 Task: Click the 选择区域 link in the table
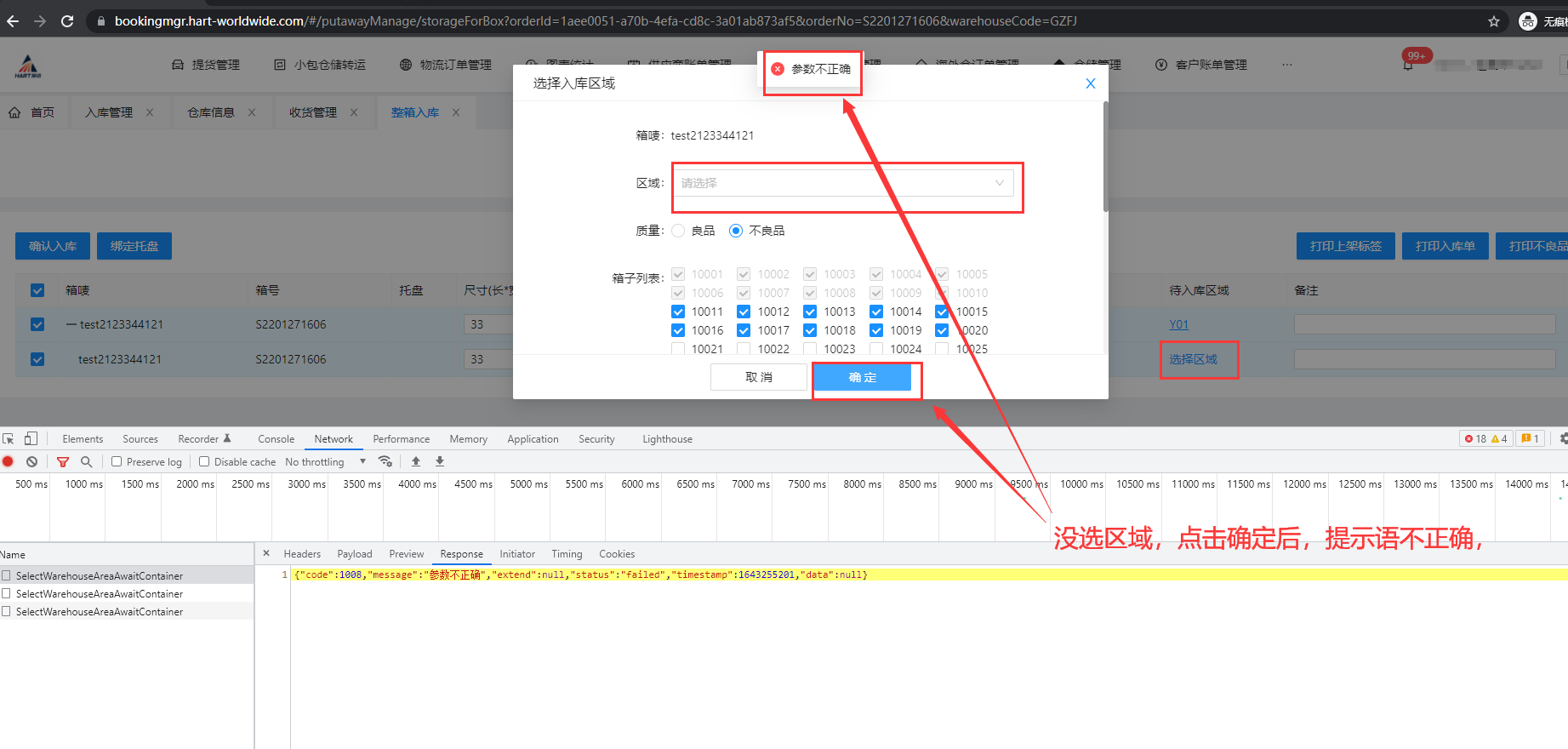coord(1193,359)
